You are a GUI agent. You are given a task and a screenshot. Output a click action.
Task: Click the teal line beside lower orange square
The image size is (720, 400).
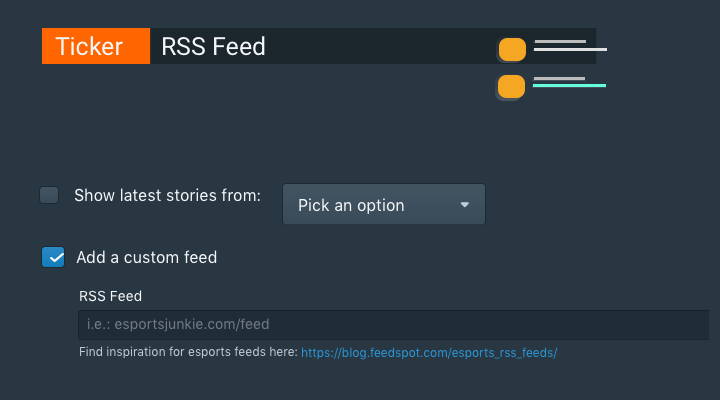point(570,86)
